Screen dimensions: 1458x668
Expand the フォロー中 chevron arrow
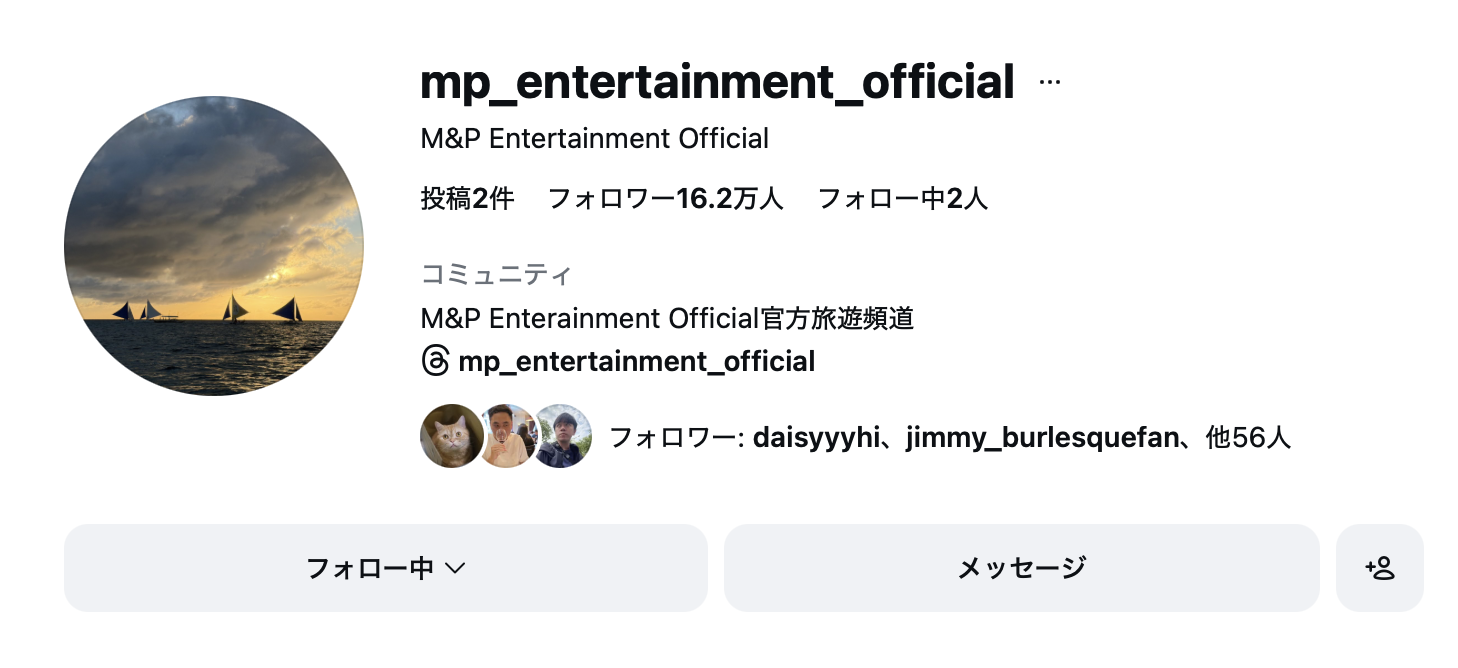click(455, 568)
